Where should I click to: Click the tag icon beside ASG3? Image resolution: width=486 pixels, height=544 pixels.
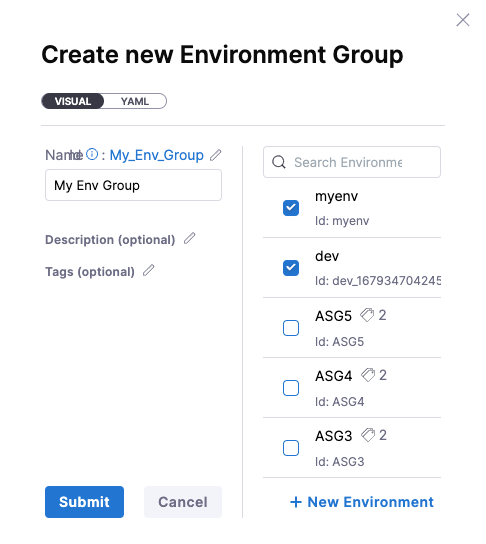pos(368,435)
